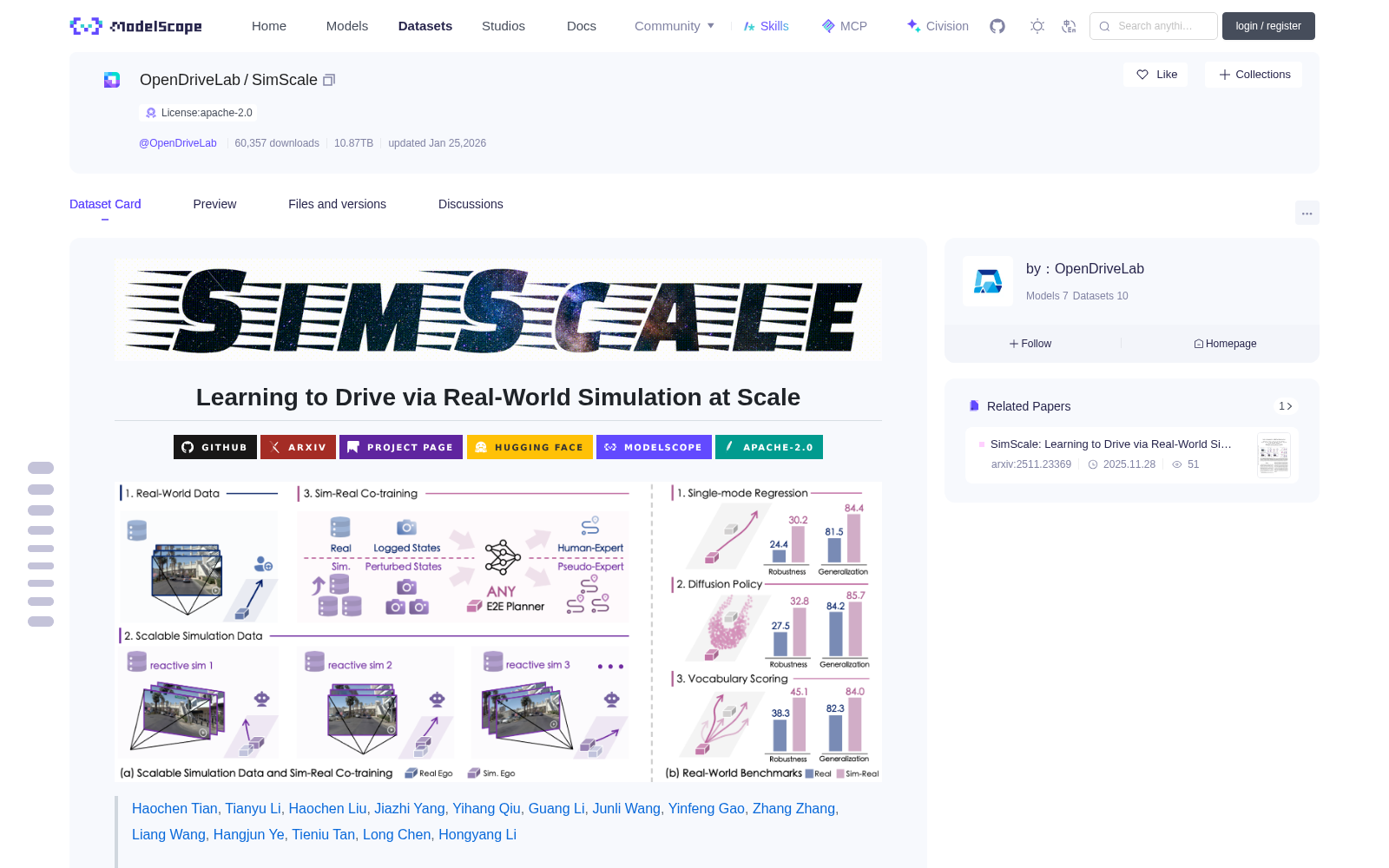Click the heart Like button
The height and width of the screenshot is (868, 1389).
click(1156, 75)
